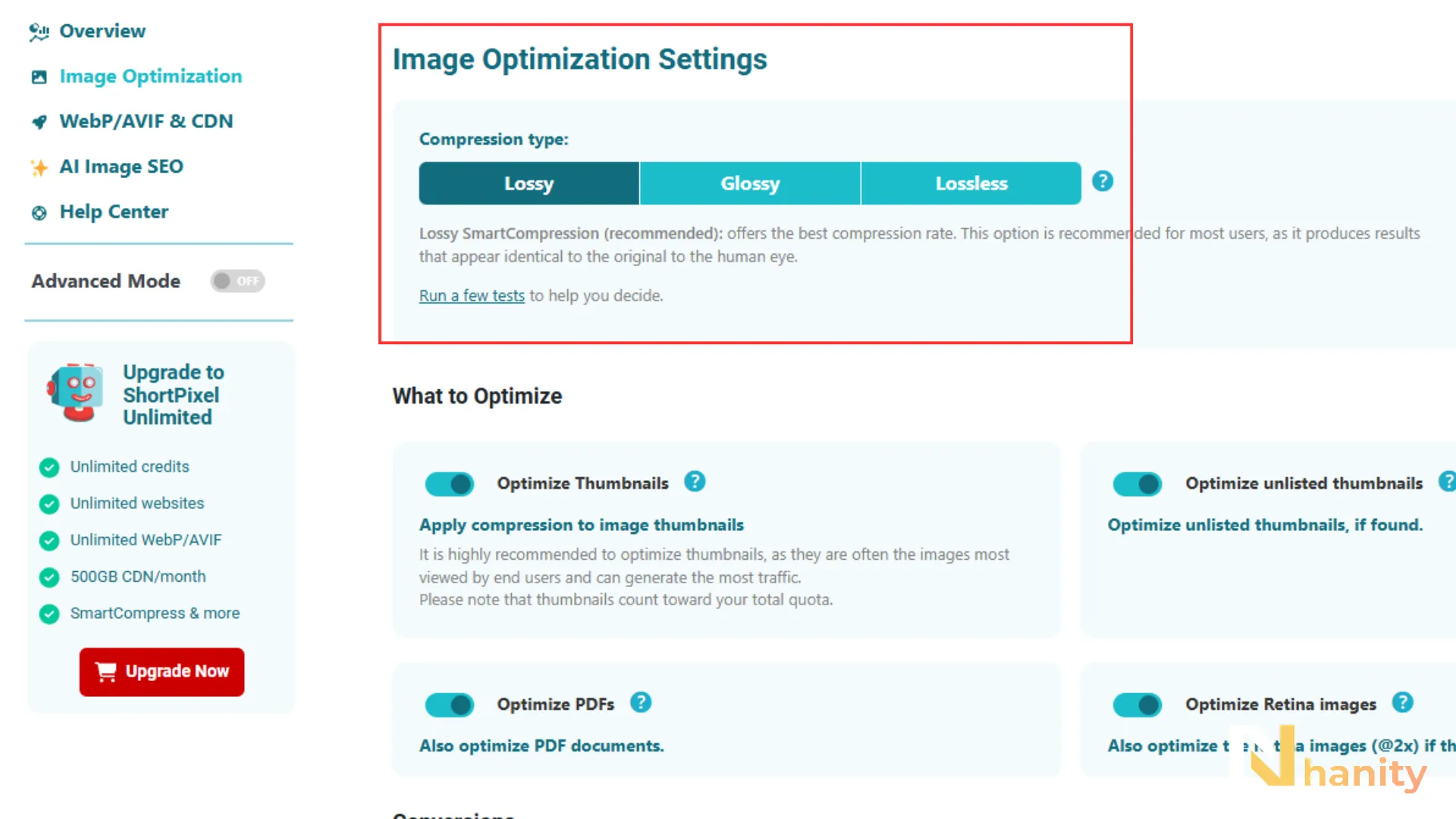Open help icon next to Optimize PDFs
1456x819 pixels.
tap(641, 703)
